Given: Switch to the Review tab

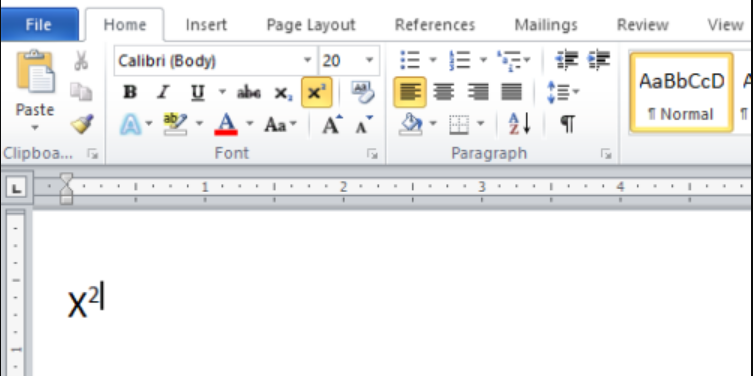Looking at the screenshot, I should [643, 25].
